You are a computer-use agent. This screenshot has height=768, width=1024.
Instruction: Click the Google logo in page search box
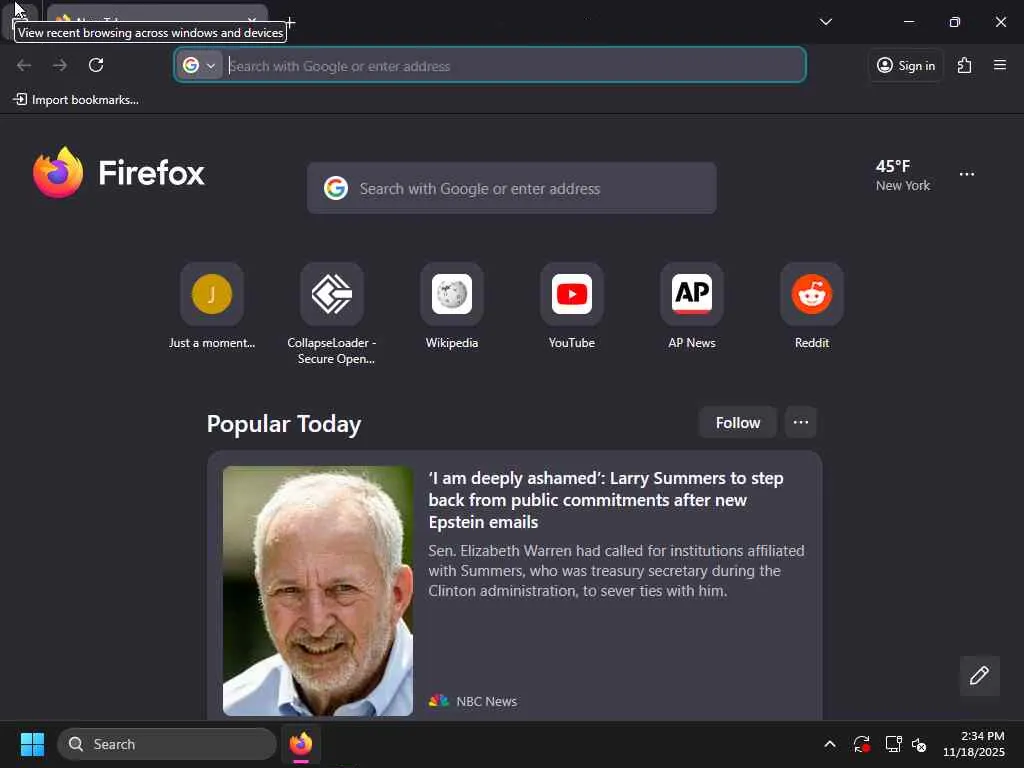coord(336,188)
